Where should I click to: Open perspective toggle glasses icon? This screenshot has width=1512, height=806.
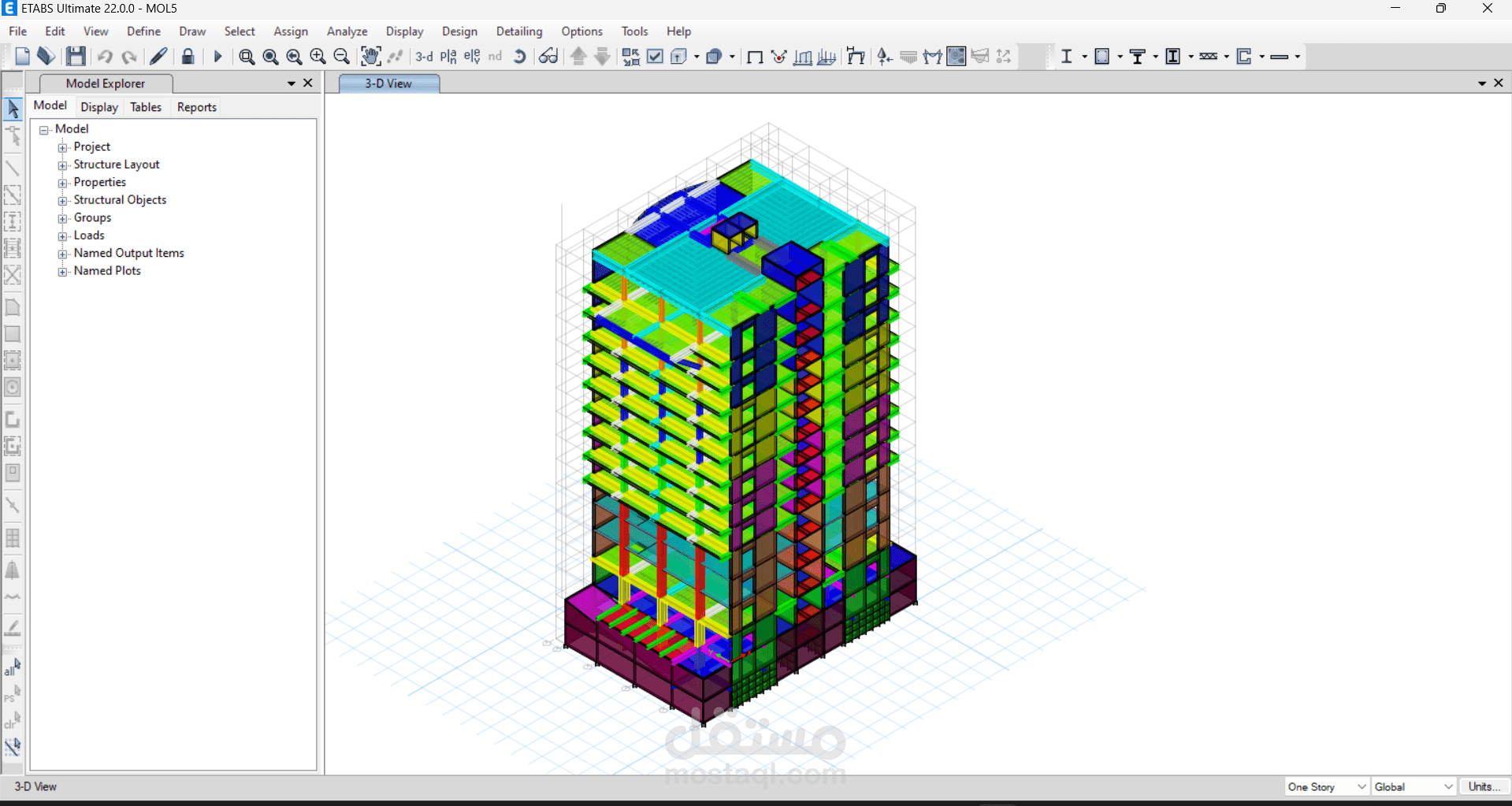pyautogui.click(x=548, y=56)
